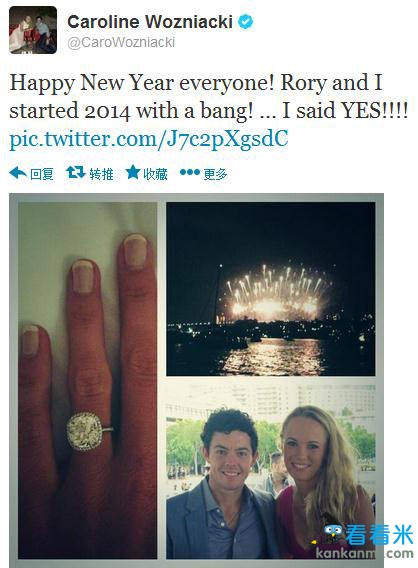Image resolution: width=418 pixels, height=568 pixels.
Task: Select the 回复 reply label
Action: [42, 174]
